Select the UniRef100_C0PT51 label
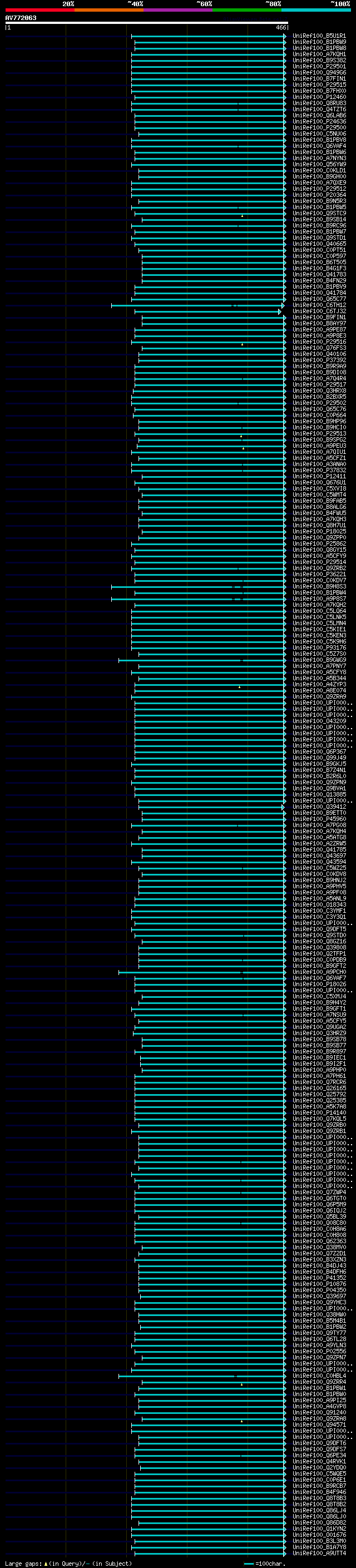 pyautogui.click(x=319, y=250)
